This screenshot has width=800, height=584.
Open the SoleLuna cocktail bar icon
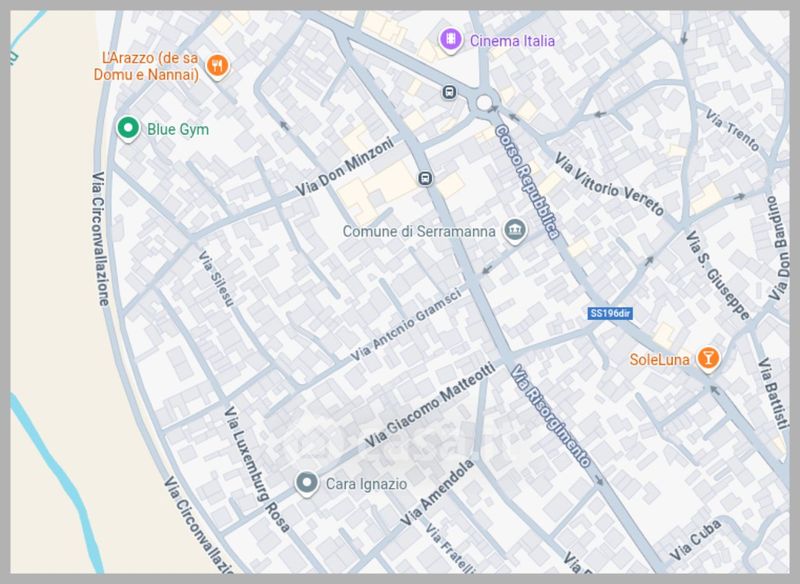708,359
